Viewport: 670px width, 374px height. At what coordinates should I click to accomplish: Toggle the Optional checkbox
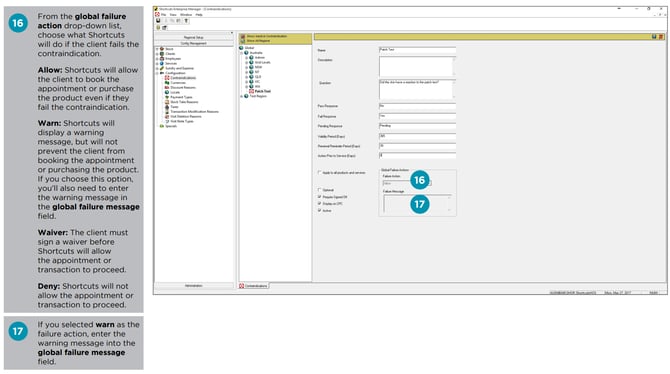coord(319,189)
